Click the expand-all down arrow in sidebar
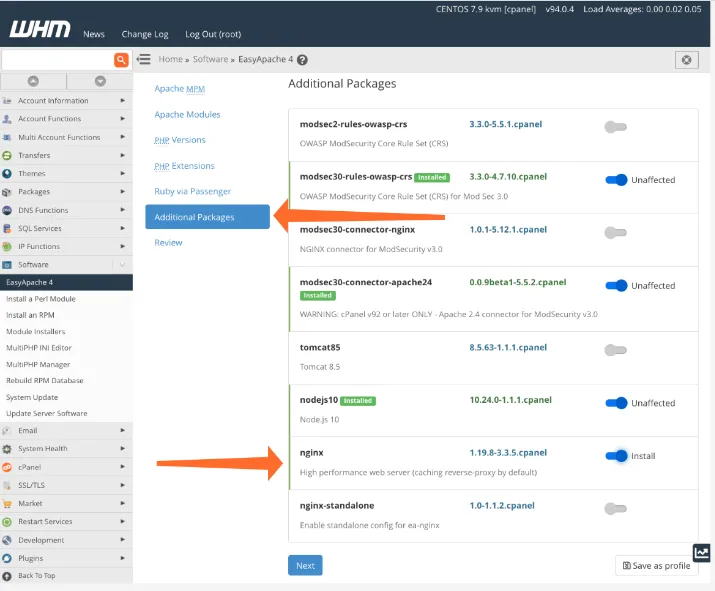The width and height of the screenshot is (715, 591). pos(100,81)
